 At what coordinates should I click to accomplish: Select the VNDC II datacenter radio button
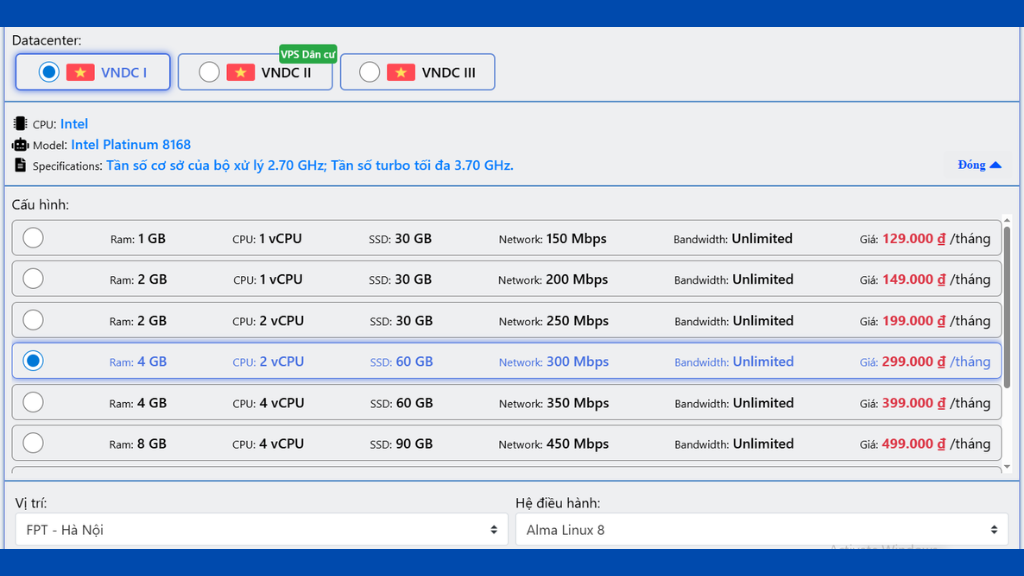pyautogui.click(x=209, y=72)
